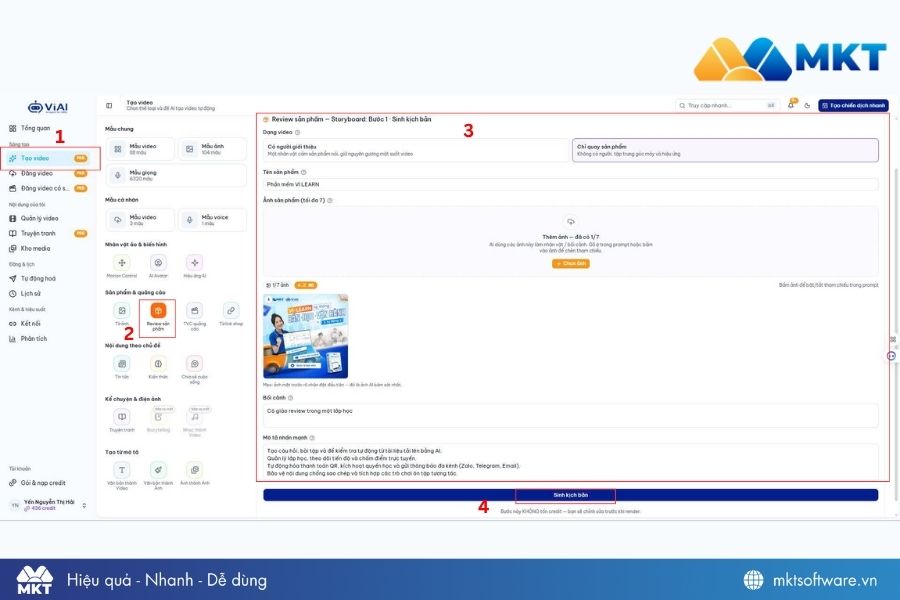This screenshot has height=600, width=900.
Task: Select the Truyện tranh storytelling tool
Action: coord(122,420)
